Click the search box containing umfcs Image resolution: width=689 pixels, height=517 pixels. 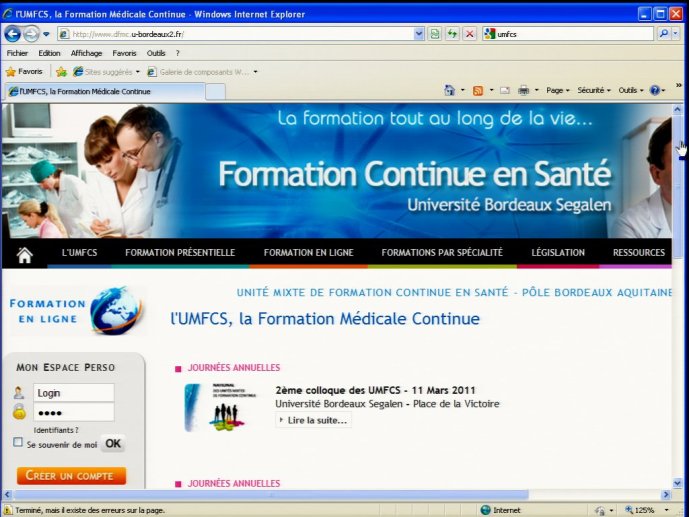pyautogui.click(x=568, y=34)
